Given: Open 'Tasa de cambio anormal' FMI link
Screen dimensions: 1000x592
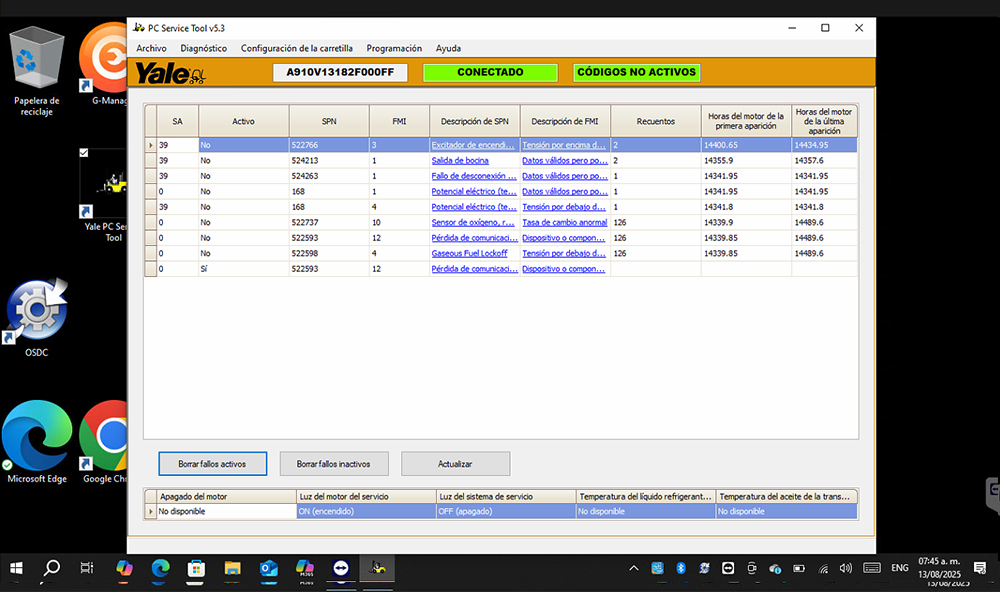Looking at the screenshot, I should click(564, 223).
